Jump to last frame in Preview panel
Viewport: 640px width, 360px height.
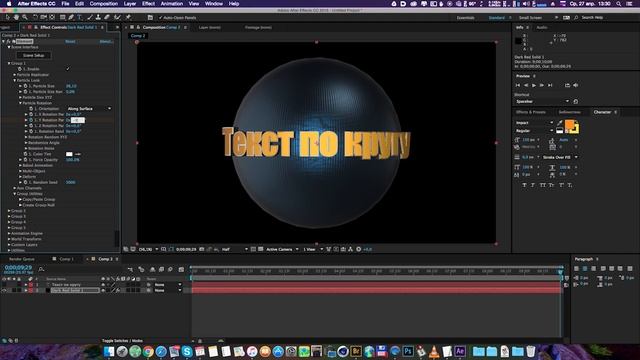(550, 85)
